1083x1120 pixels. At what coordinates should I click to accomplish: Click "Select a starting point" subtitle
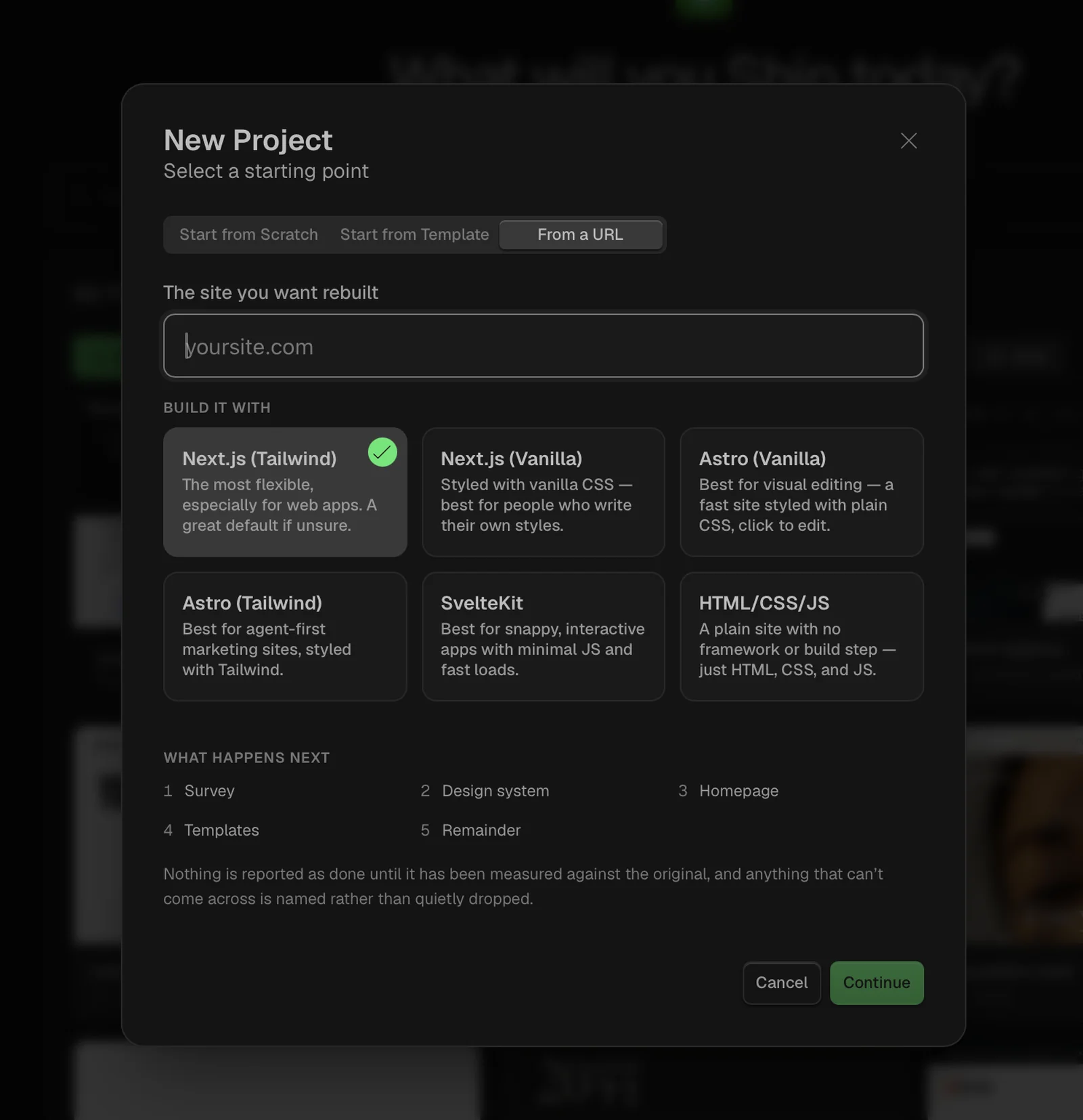[266, 171]
